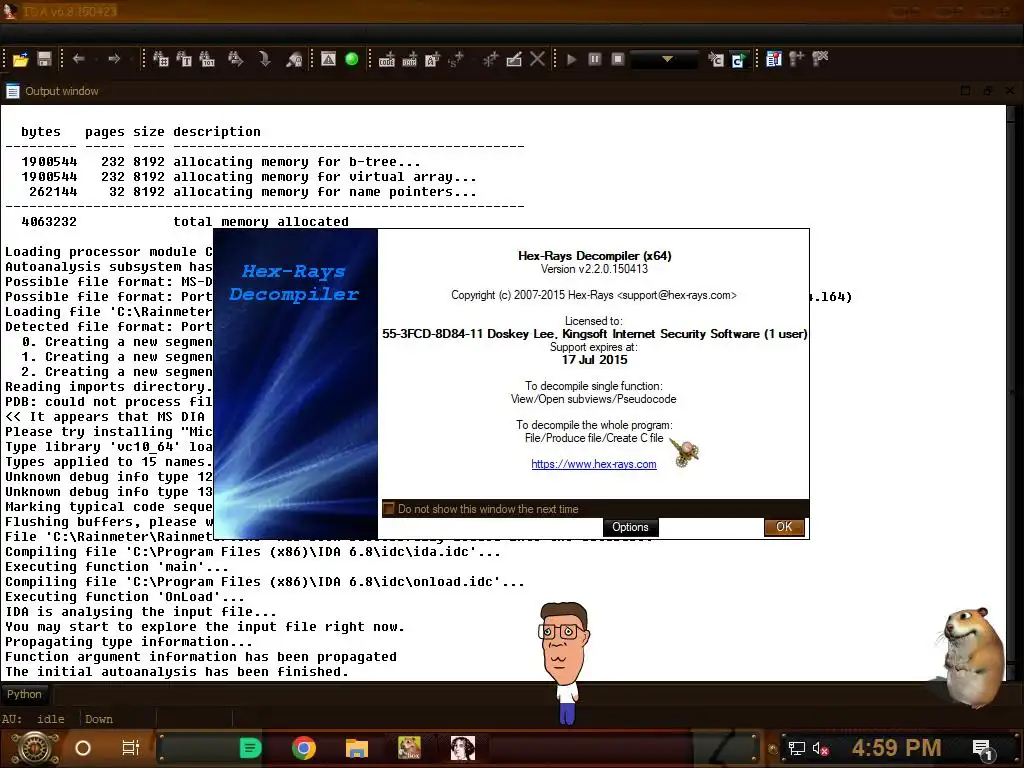
Task: Click the DATA conversion icon
Action: [409, 59]
